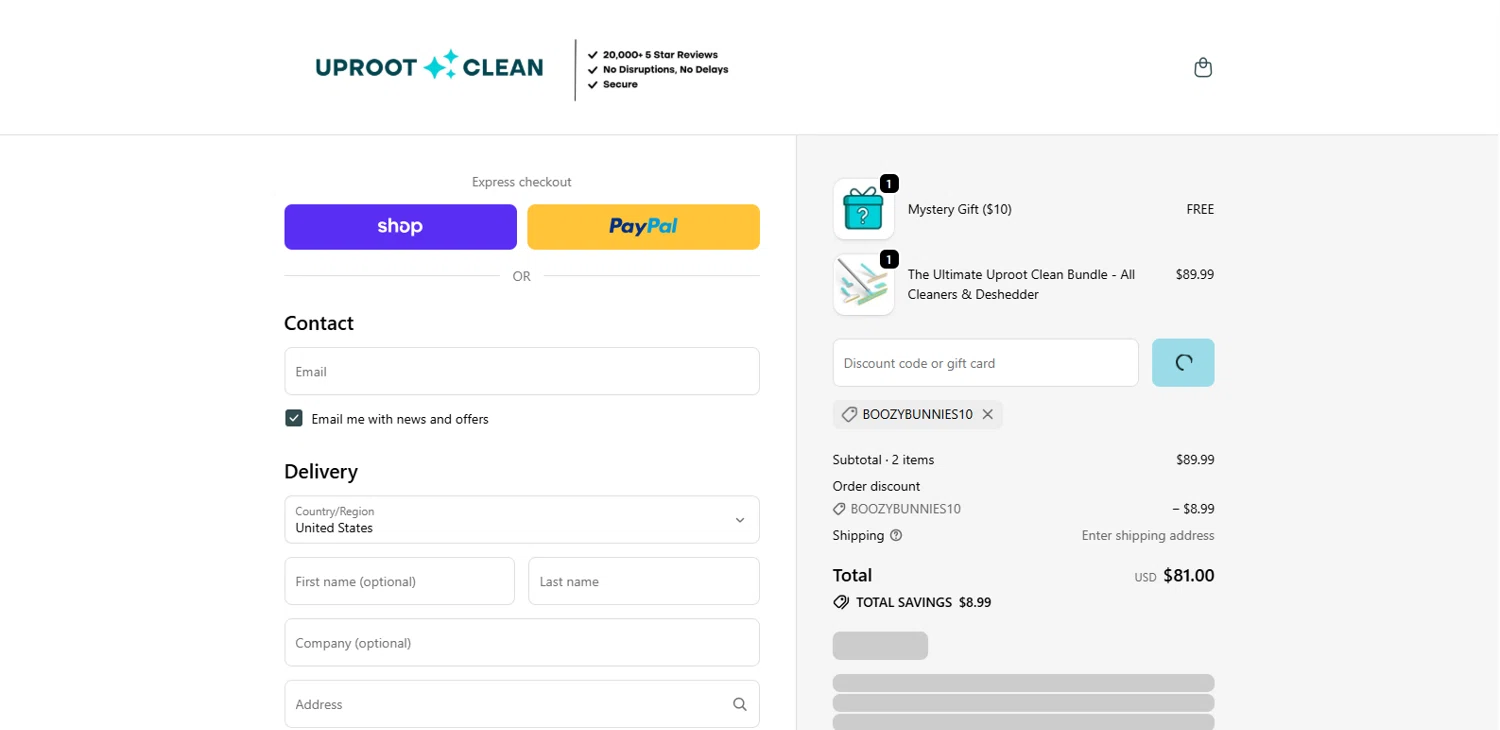1500x730 pixels.
Task: Click the Uproot Clean logo
Action: 429,67
